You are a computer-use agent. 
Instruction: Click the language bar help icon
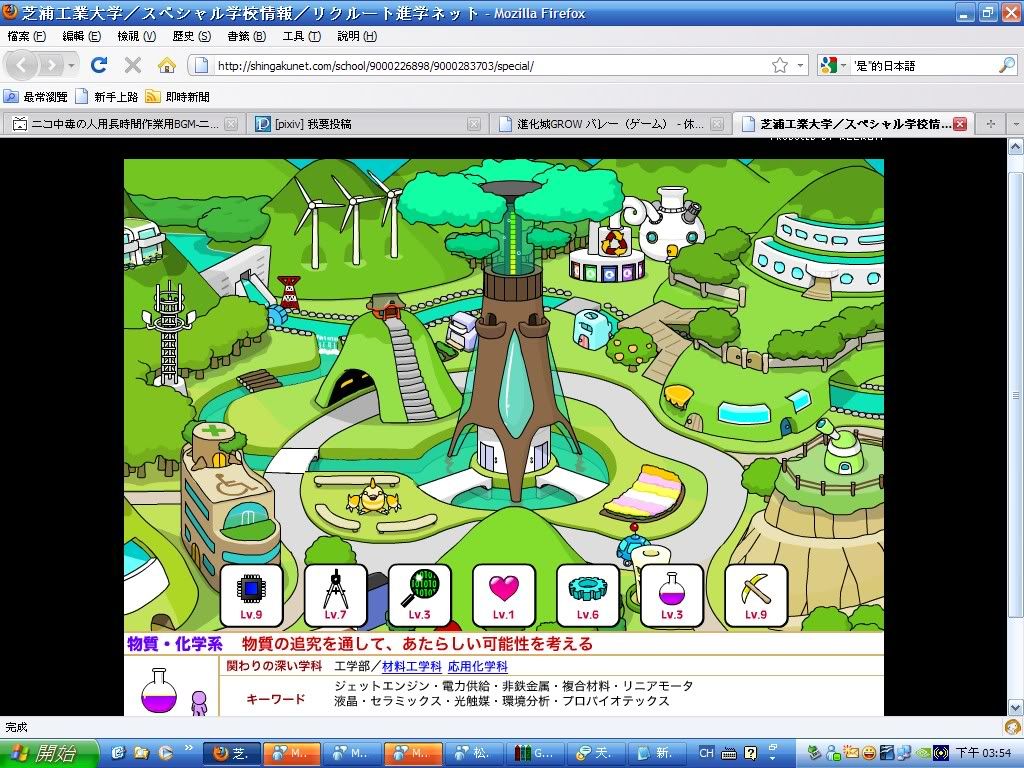(751, 753)
